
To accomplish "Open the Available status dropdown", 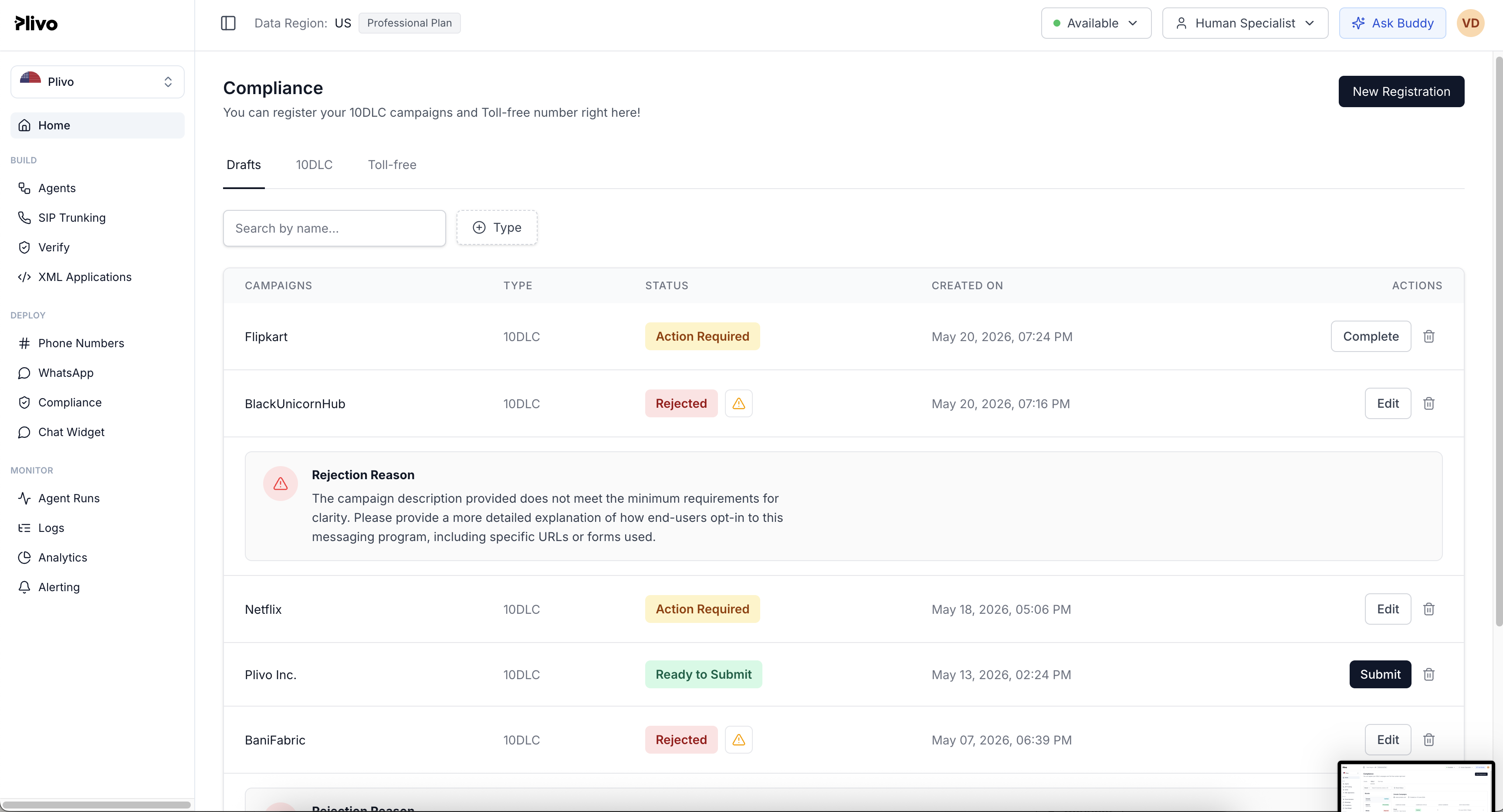I will (x=1096, y=24).
